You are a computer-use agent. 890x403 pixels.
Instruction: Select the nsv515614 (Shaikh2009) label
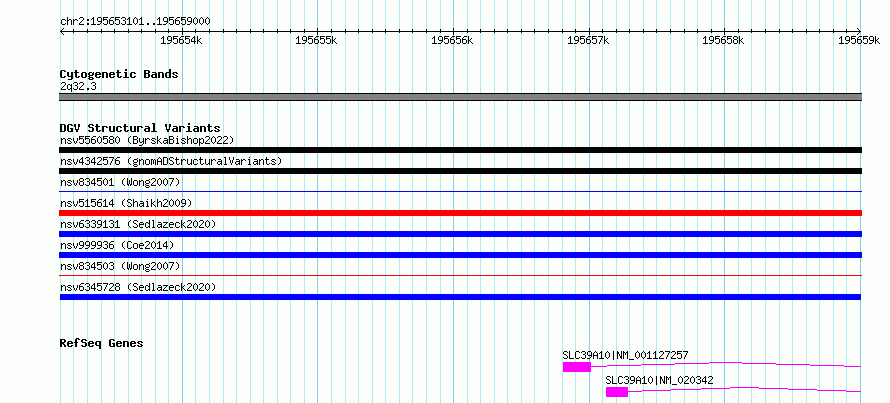click(126, 203)
